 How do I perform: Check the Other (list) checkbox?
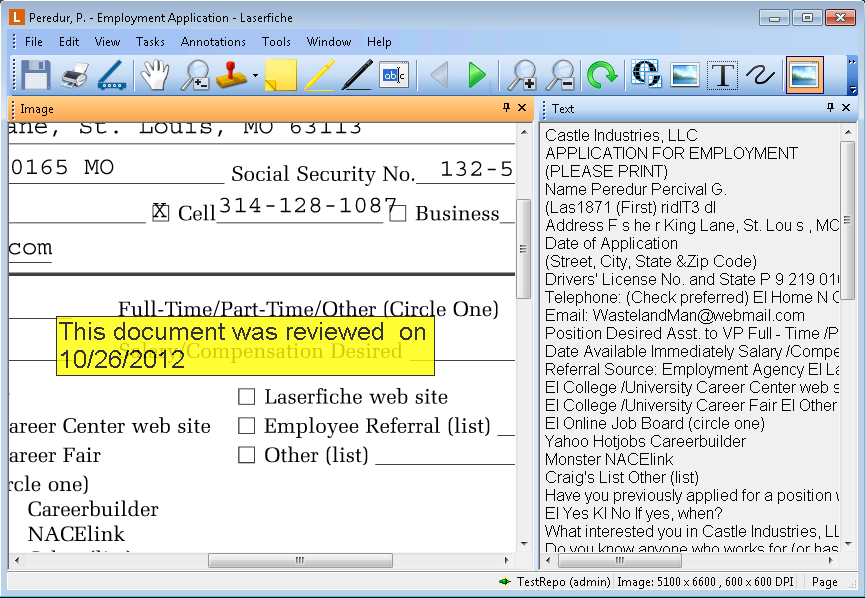pos(246,455)
